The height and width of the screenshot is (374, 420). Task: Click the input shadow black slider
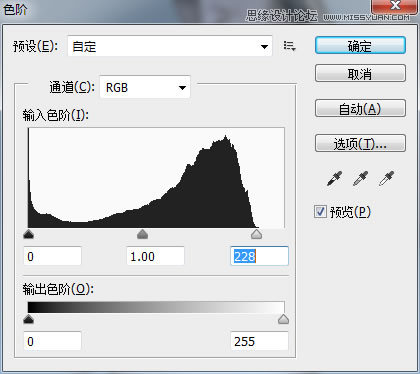(29, 234)
